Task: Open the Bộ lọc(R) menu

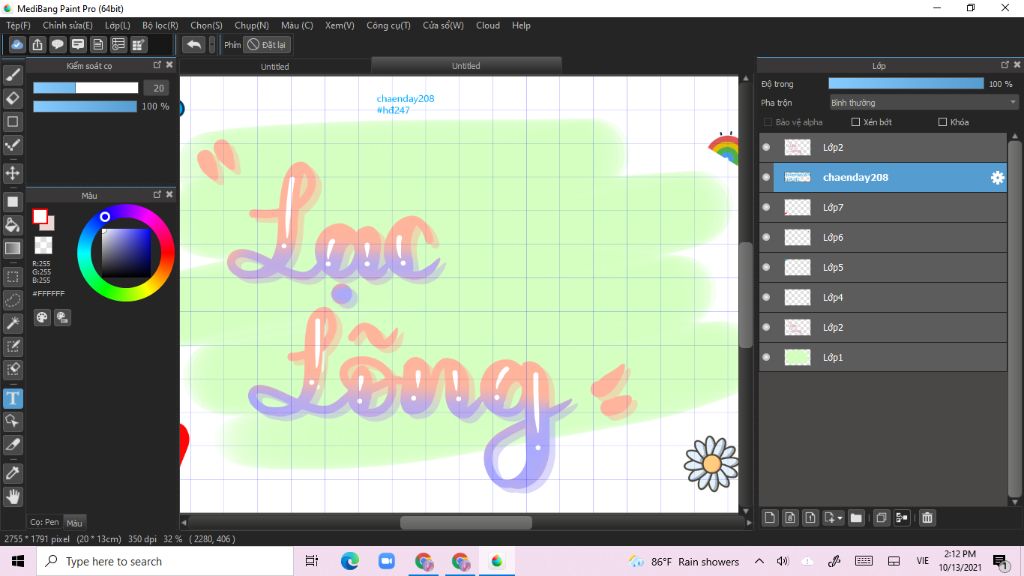Action: click(160, 25)
